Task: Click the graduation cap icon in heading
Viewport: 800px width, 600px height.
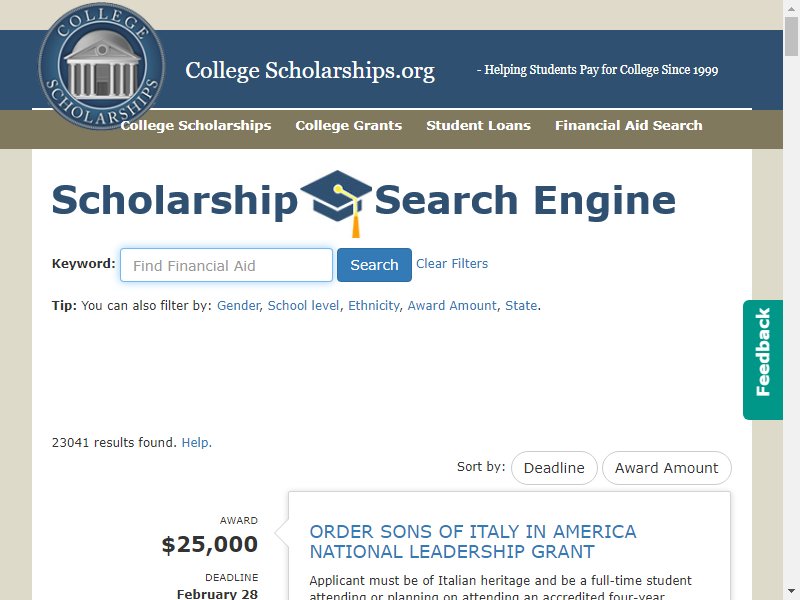Action: (336, 204)
